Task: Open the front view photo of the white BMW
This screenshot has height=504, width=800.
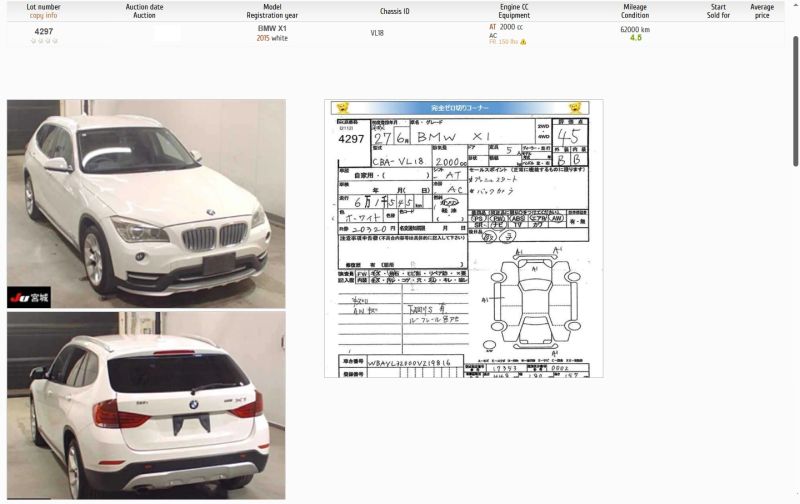Action: (146, 204)
